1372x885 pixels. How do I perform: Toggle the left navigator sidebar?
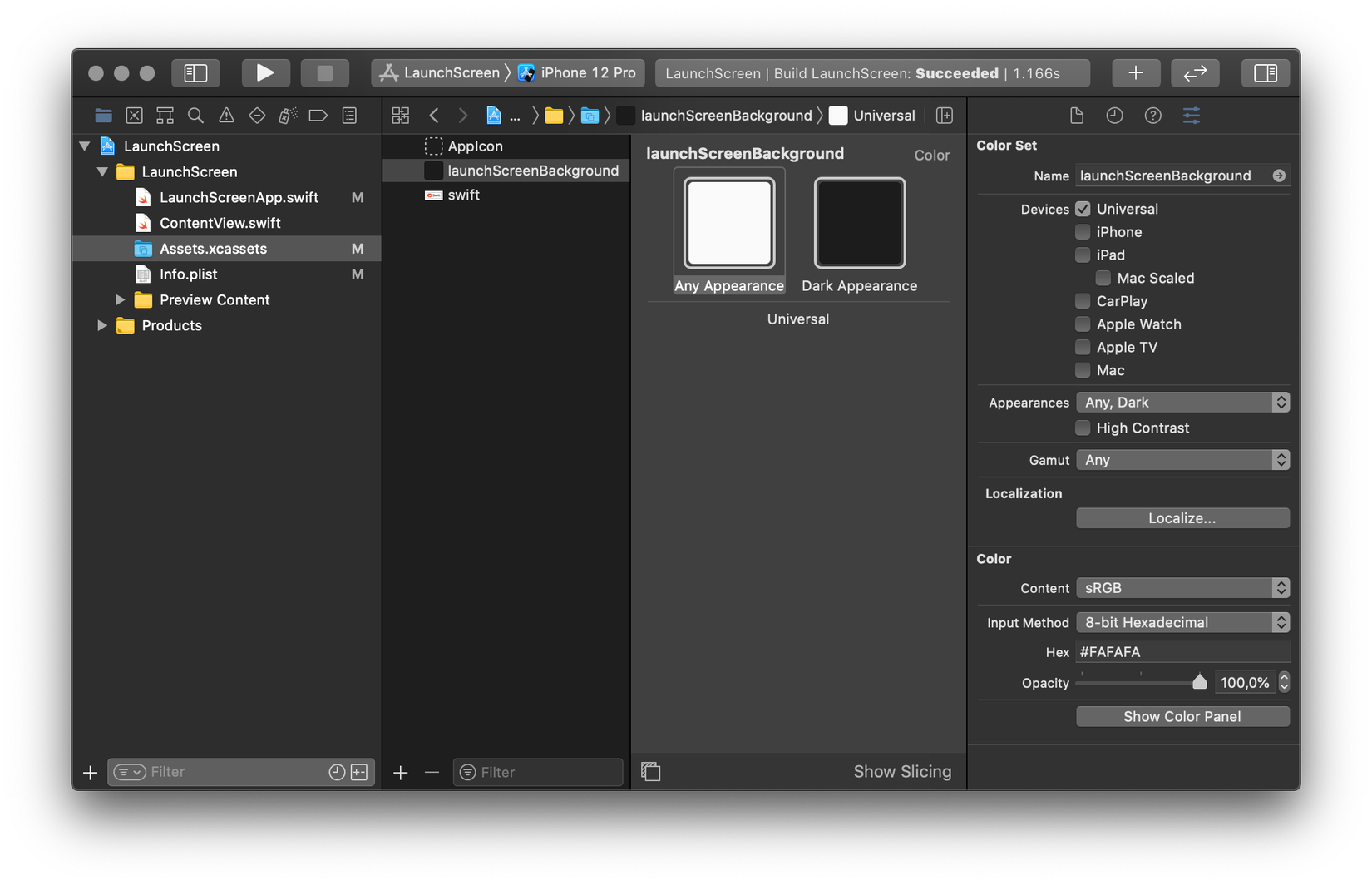195,73
